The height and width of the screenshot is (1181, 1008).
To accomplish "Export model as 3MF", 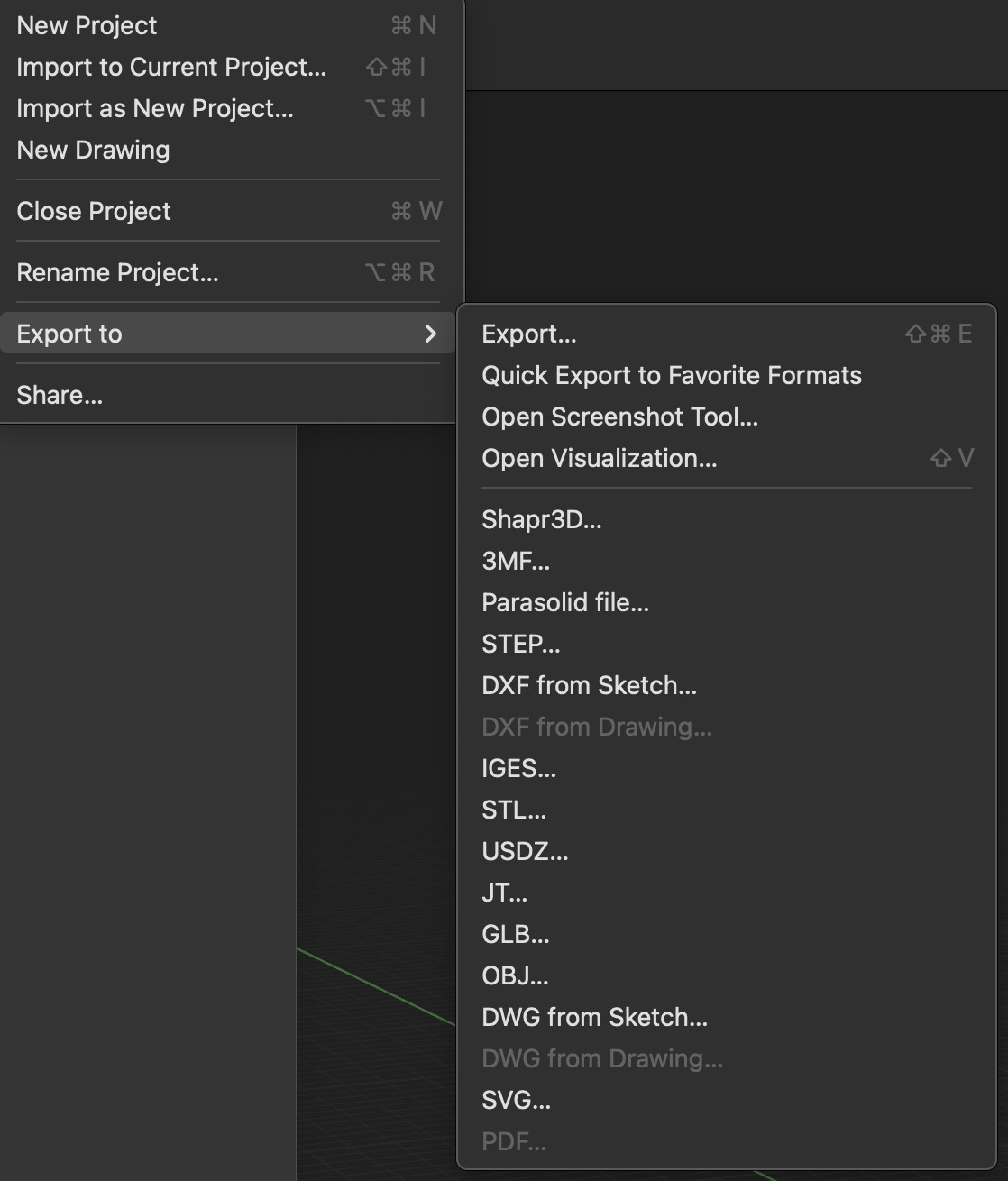I will (x=726, y=561).
